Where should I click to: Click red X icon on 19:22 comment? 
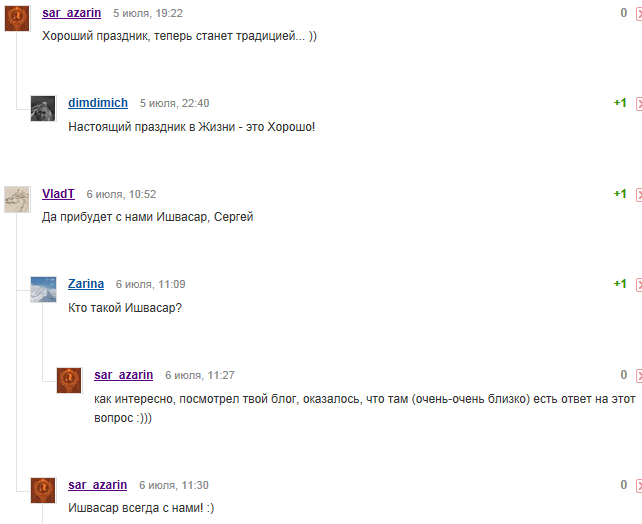coord(639,14)
